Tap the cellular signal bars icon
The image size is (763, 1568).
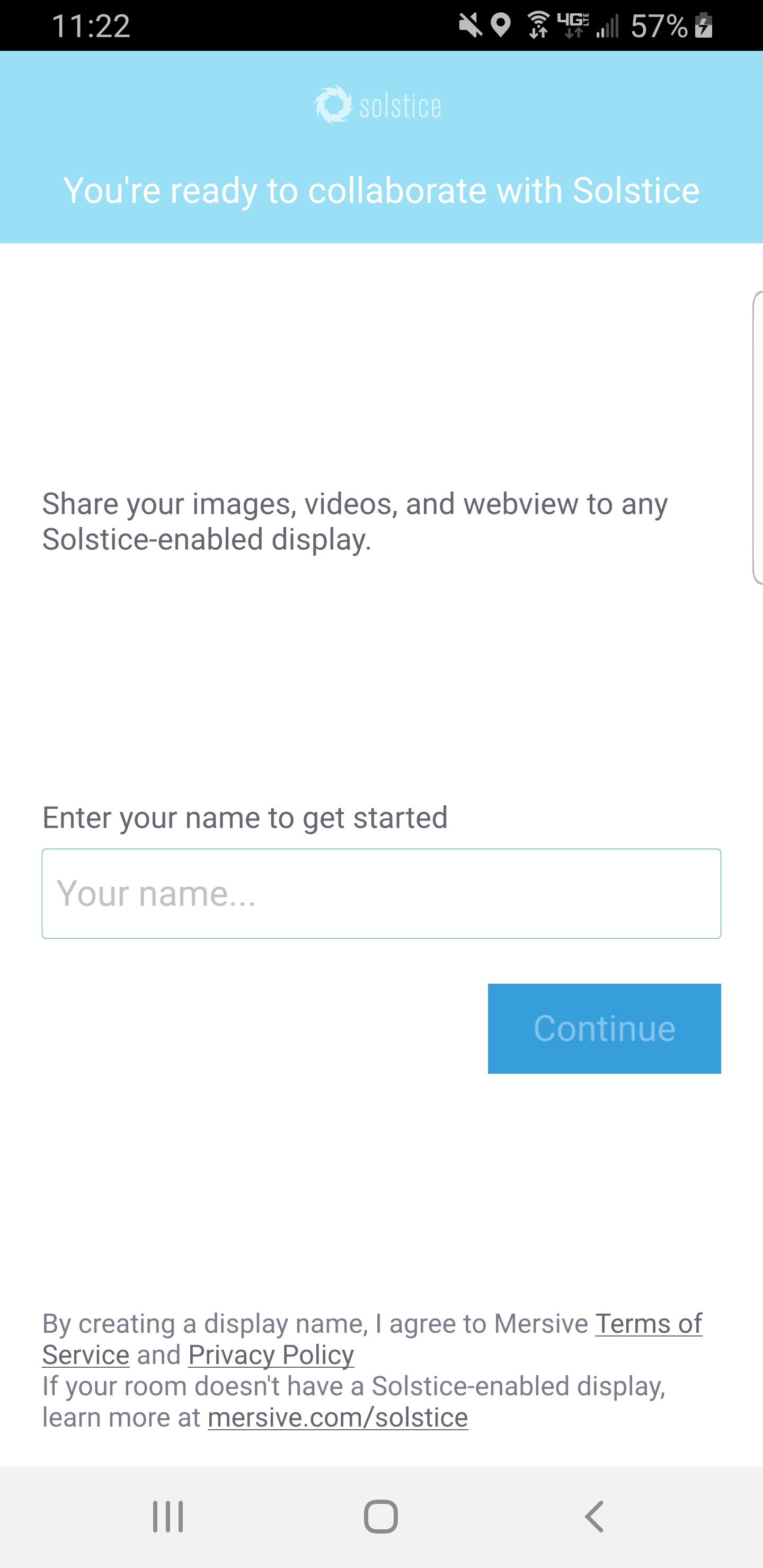click(607, 25)
